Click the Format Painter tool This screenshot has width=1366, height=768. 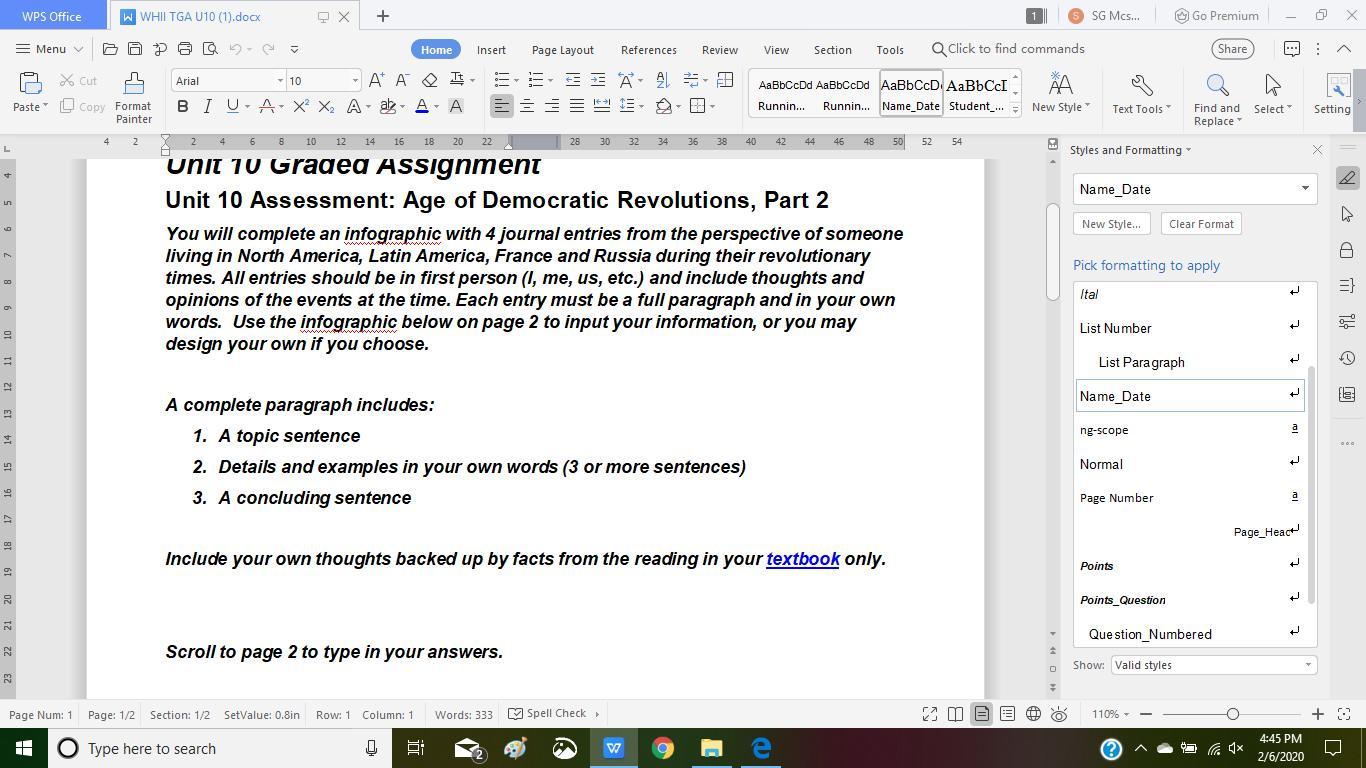(133, 97)
